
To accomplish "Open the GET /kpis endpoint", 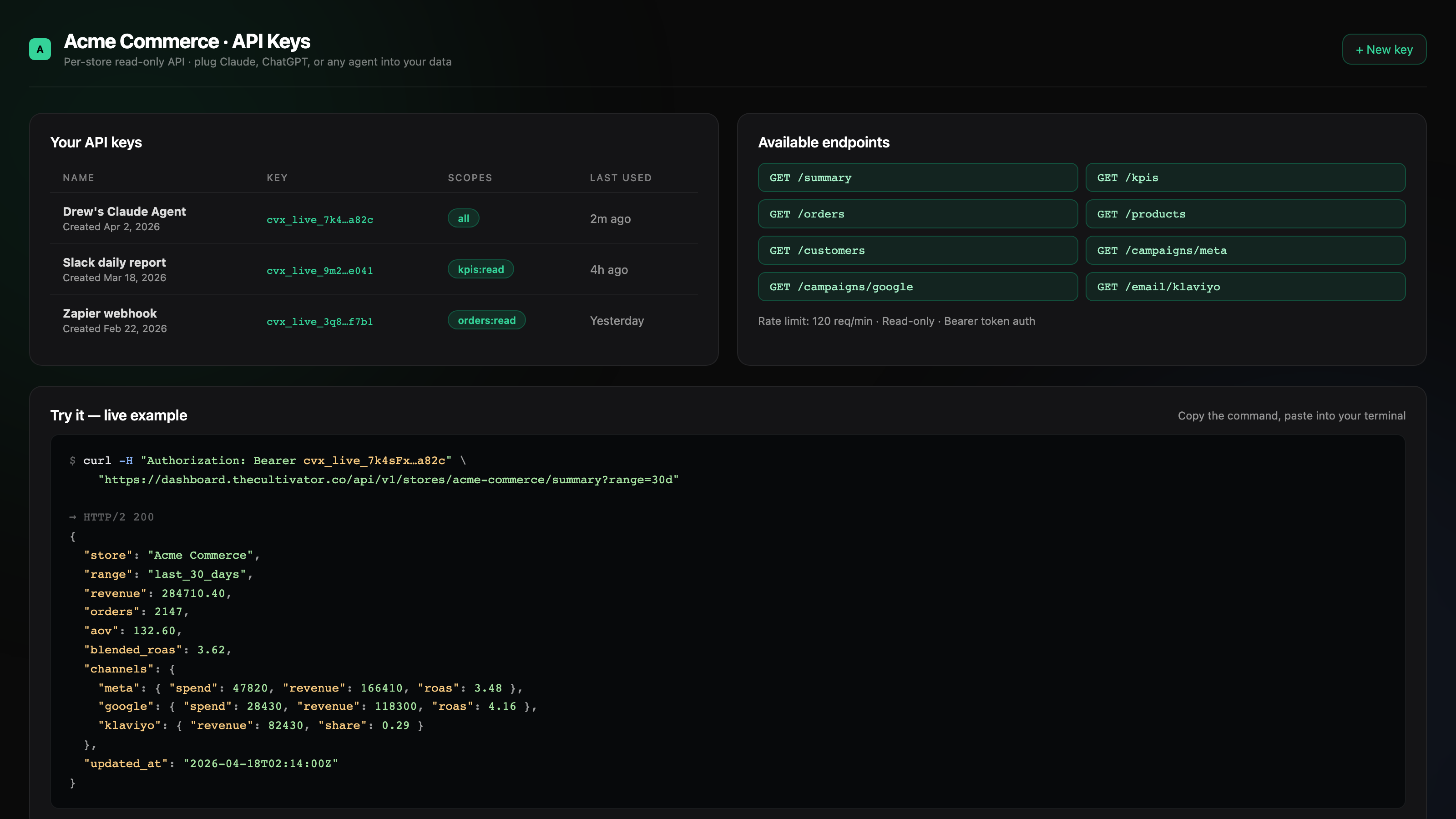I will [x=1246, y=177].
